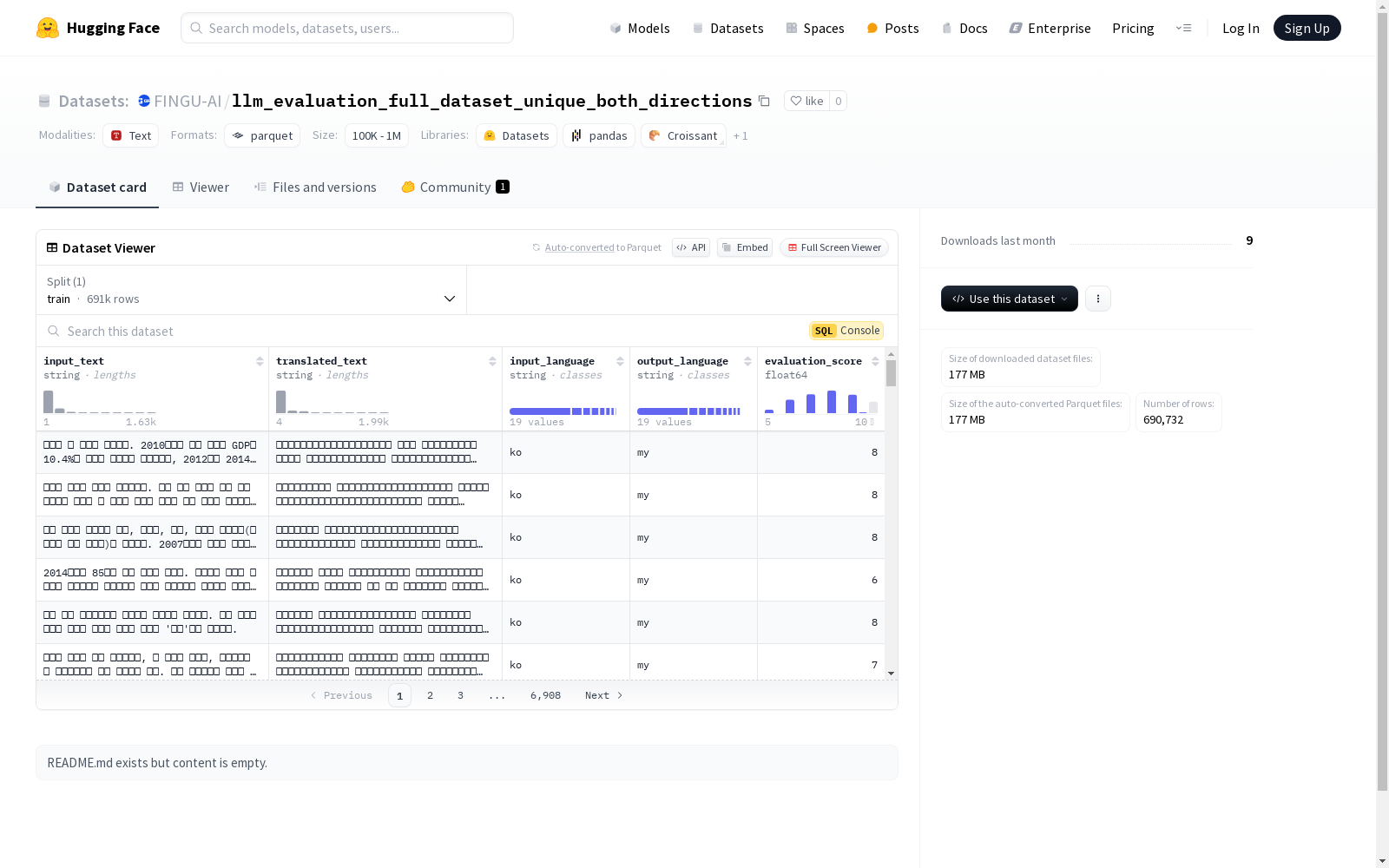Select current page 1 in pagination
The width and height of the screenshot is (1389, 868).
399,695
